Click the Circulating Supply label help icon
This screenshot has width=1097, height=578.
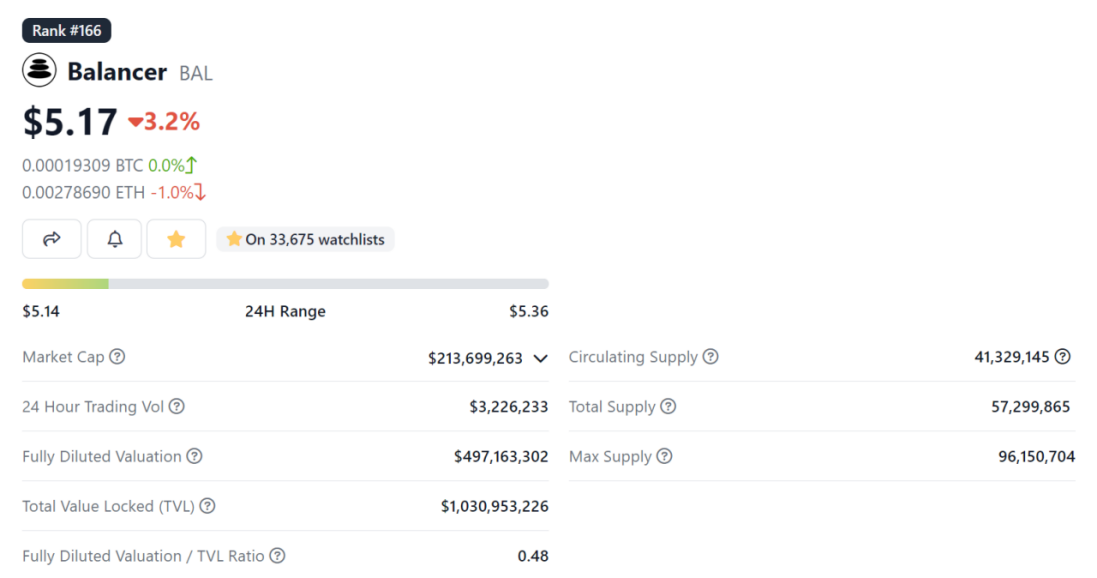click(x=710, y=357)
